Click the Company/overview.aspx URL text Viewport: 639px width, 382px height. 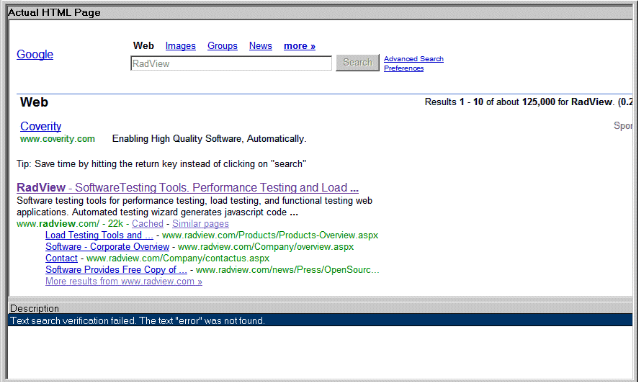266,247
